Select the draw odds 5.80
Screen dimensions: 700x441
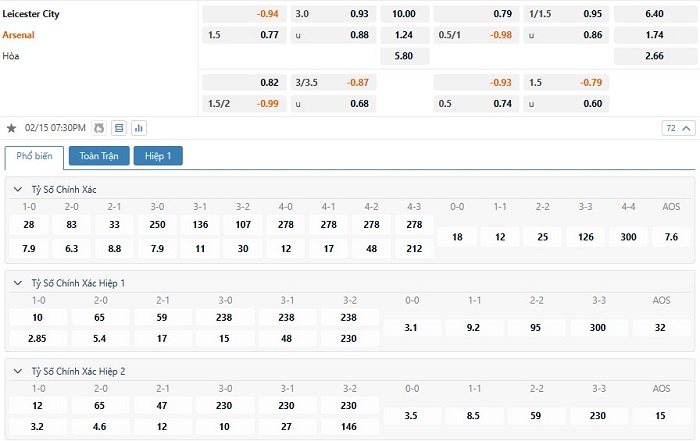(x=404, y=56)
